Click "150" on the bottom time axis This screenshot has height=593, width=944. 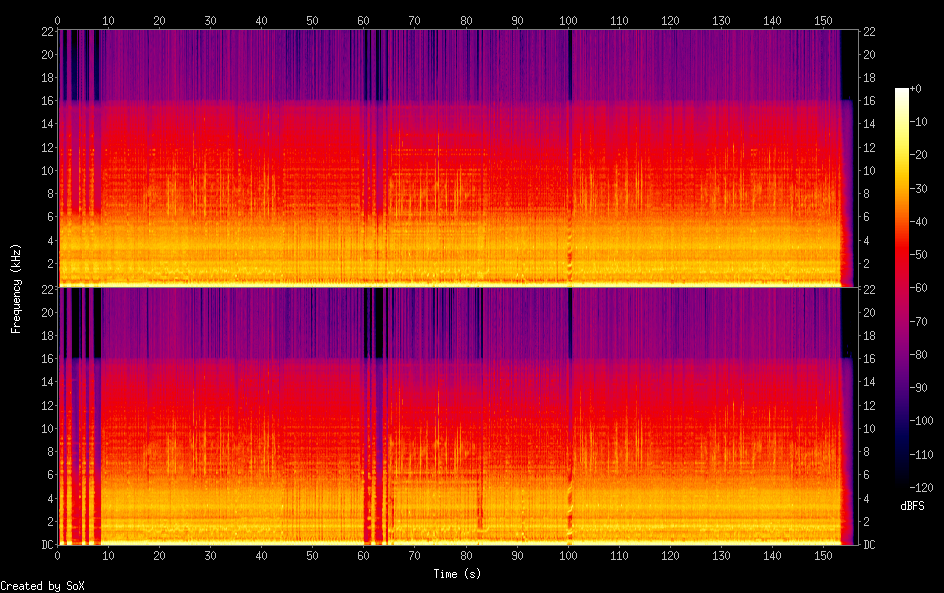point(823,556)
